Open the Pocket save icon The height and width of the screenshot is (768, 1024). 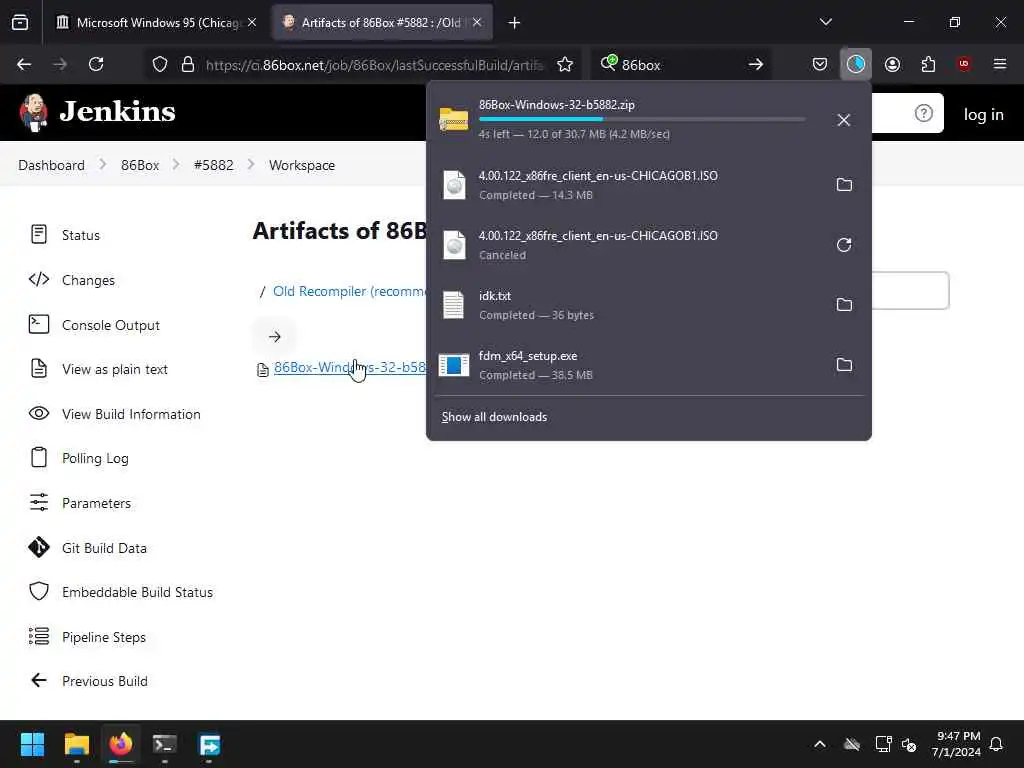pos(820,64)
